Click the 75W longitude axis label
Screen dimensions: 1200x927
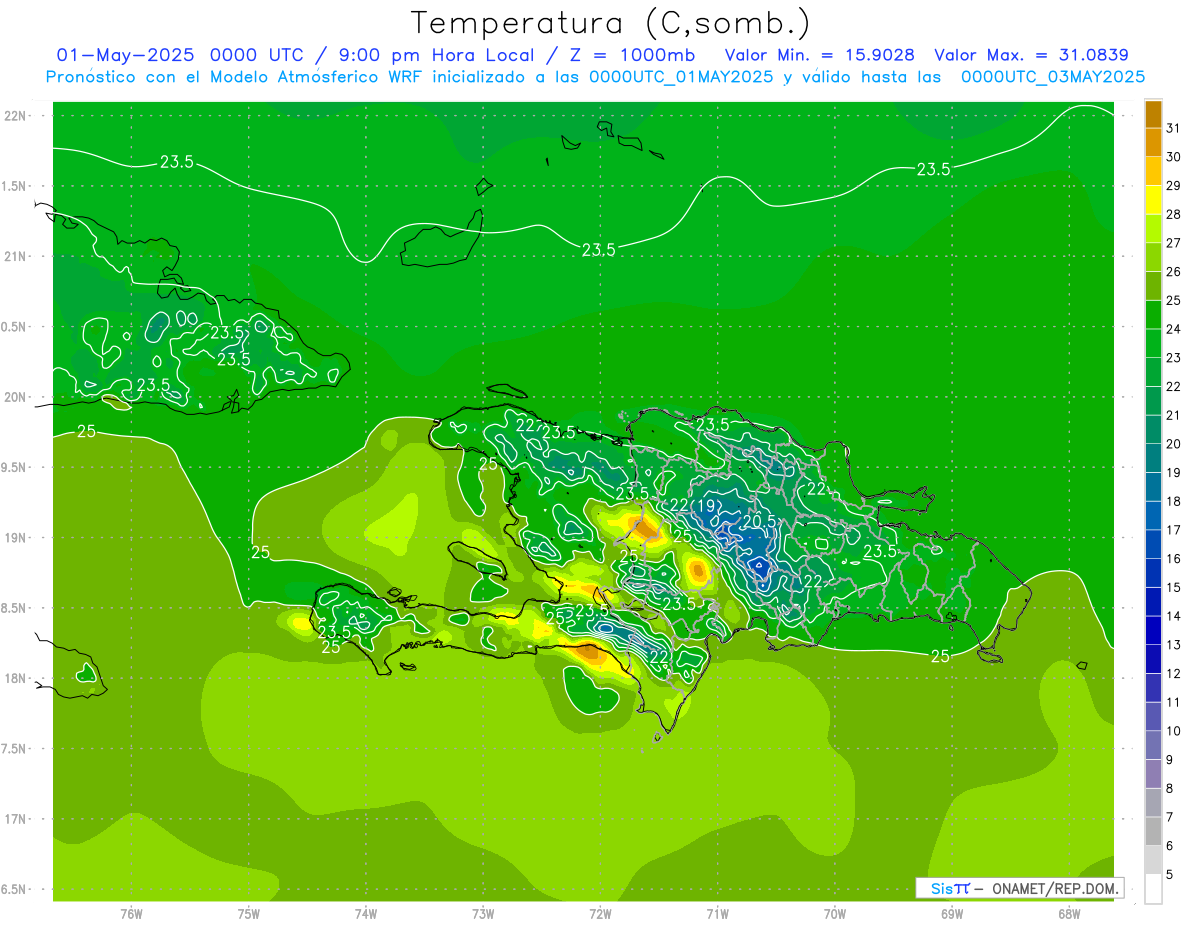coord(248,914)
